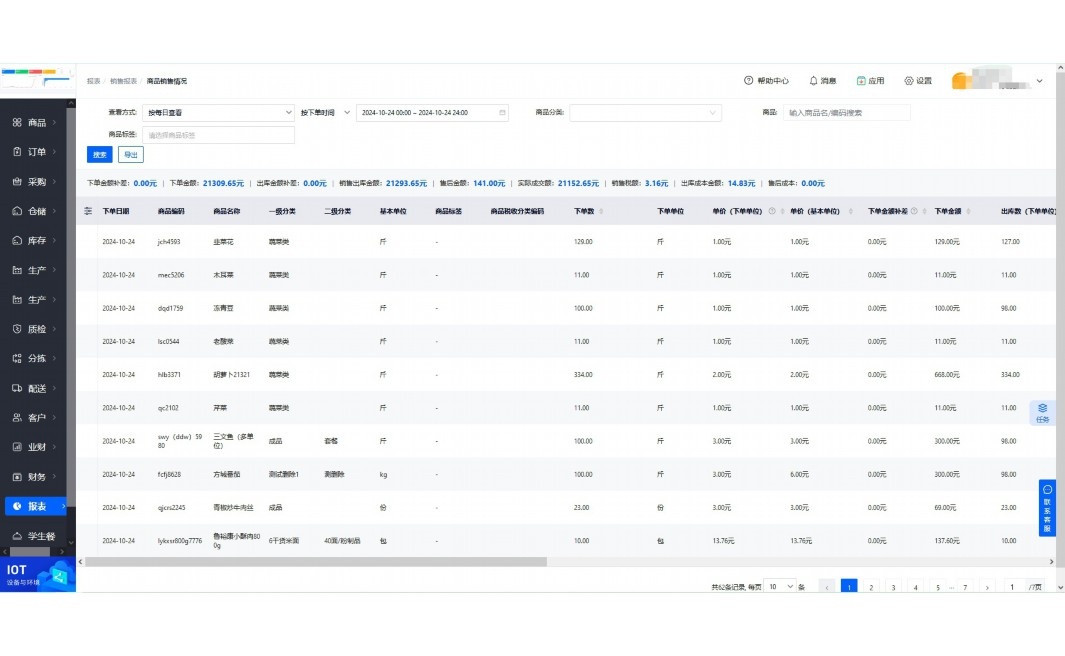Click the 导出 export button

click(x=130, y=155)
